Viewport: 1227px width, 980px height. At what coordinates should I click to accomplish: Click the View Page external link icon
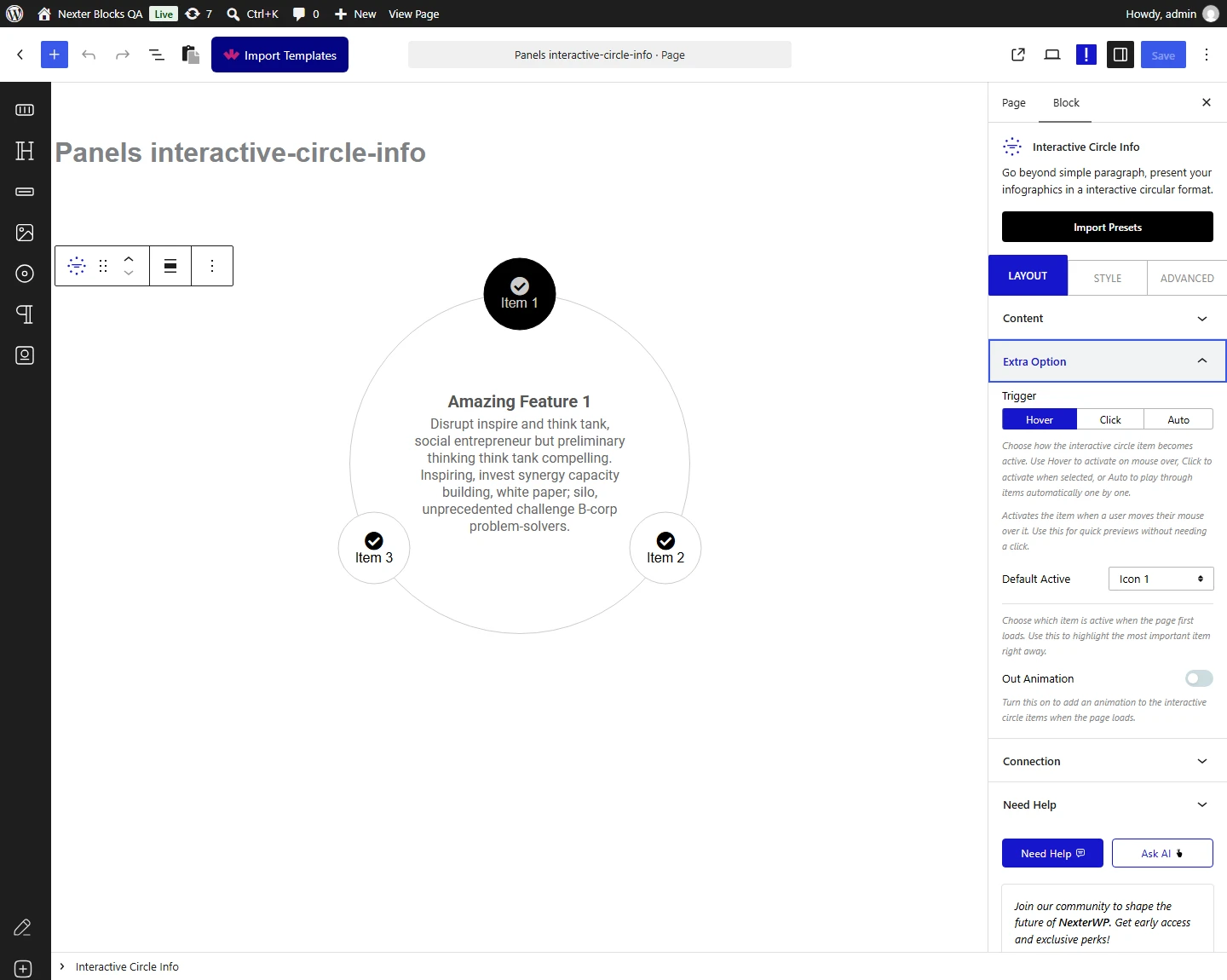[x=1018, y=55]
